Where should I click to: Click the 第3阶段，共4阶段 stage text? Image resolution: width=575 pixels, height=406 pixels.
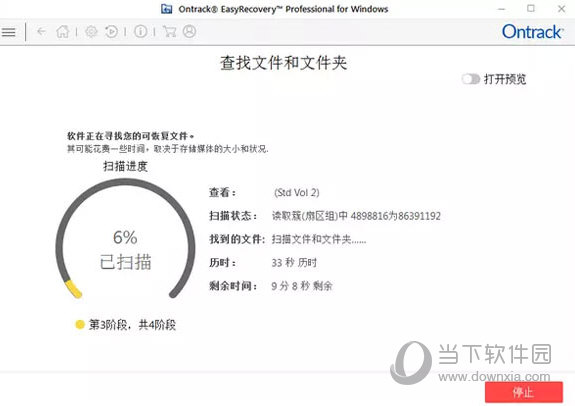132,325
